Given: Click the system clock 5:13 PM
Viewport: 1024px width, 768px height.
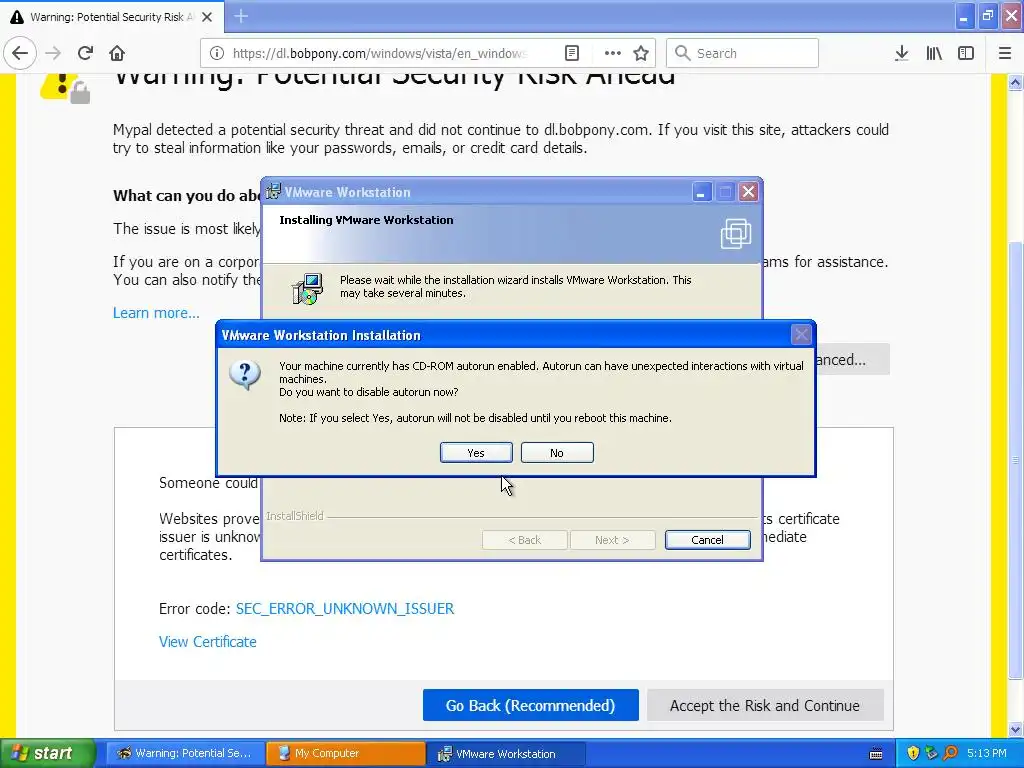Looking at the screenshot, I should point(987,753).
